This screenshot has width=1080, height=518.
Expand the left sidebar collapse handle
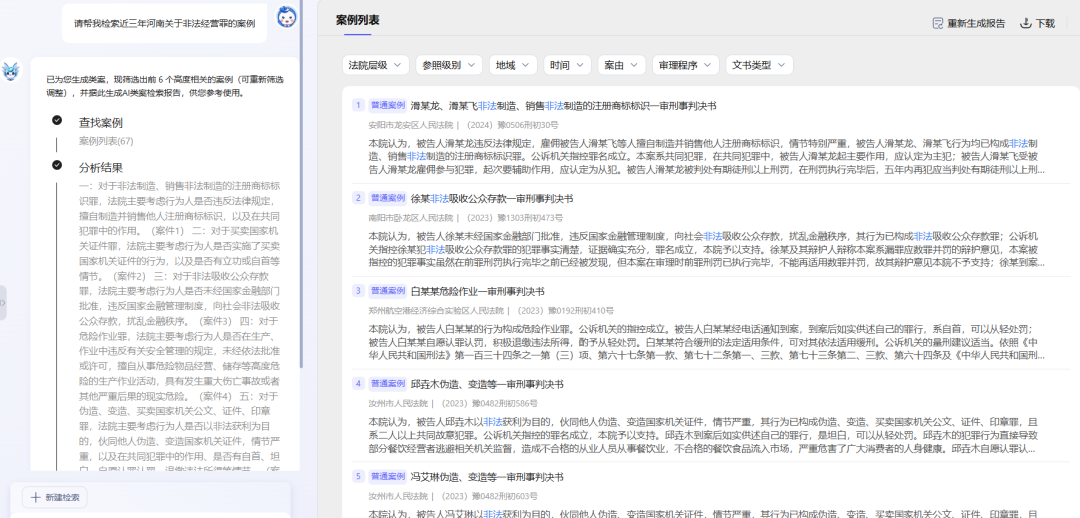tap(3, 302)
